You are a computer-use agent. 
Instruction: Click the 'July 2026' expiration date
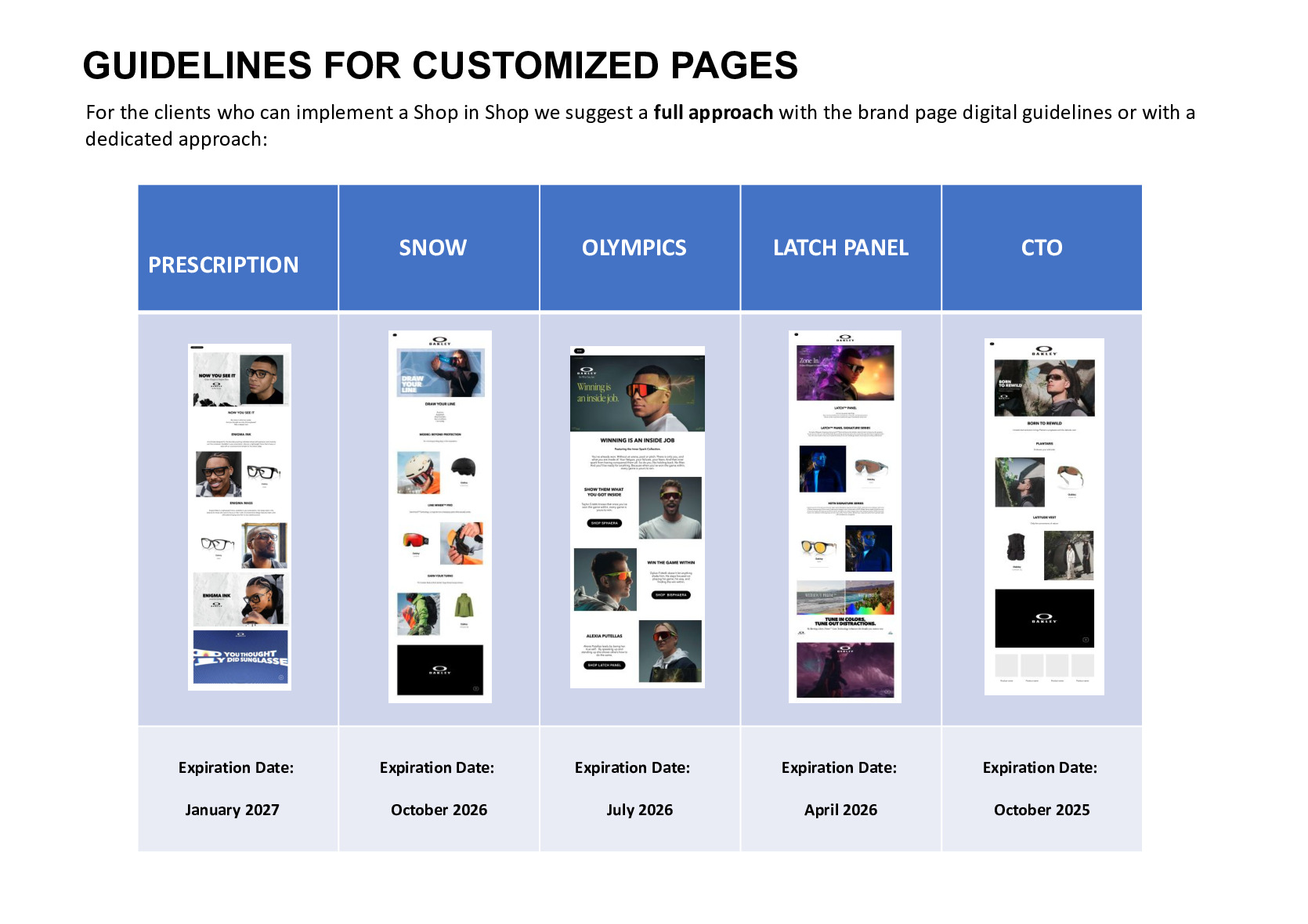pyautogui.click(x=639, y=810)
